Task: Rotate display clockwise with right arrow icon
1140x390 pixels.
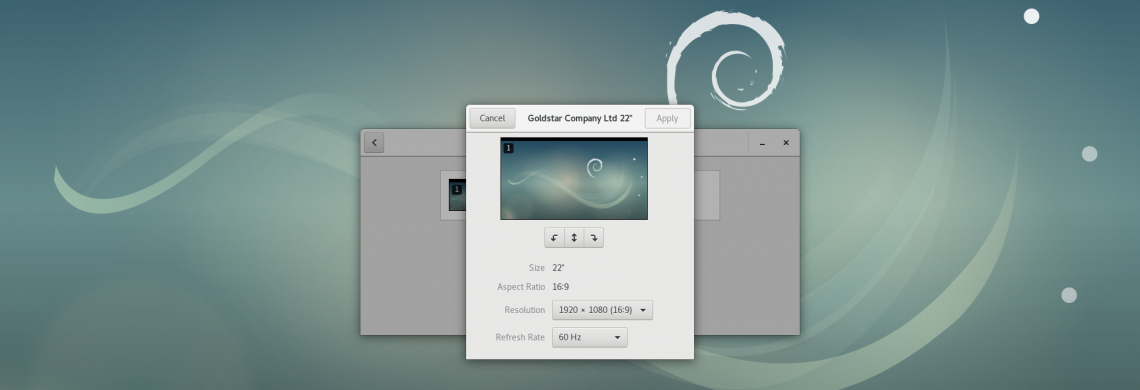Action: pos(594,238)
